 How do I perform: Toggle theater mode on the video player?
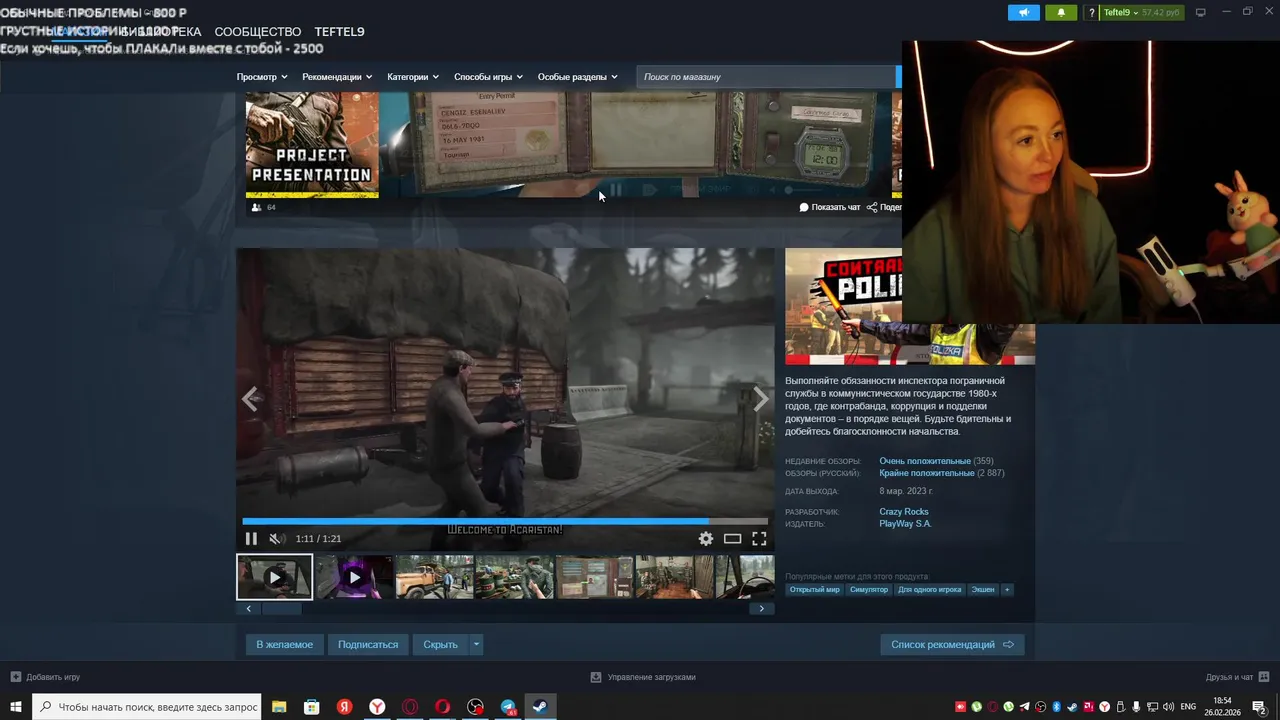point(733,538)
